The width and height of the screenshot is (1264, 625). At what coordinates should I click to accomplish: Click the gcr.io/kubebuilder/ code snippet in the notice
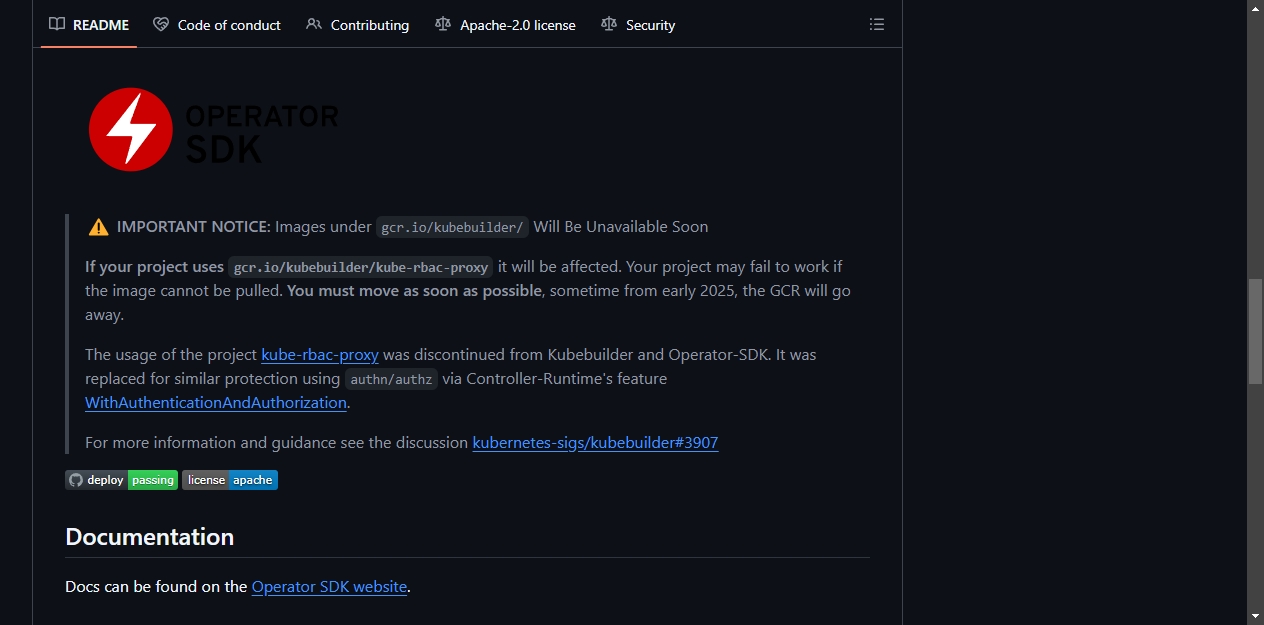tap(452, 227)
